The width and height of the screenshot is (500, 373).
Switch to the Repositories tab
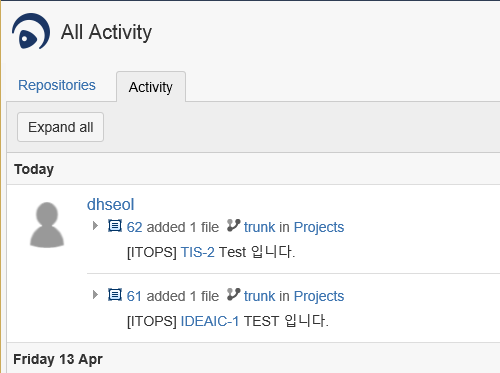pos(57,85)
